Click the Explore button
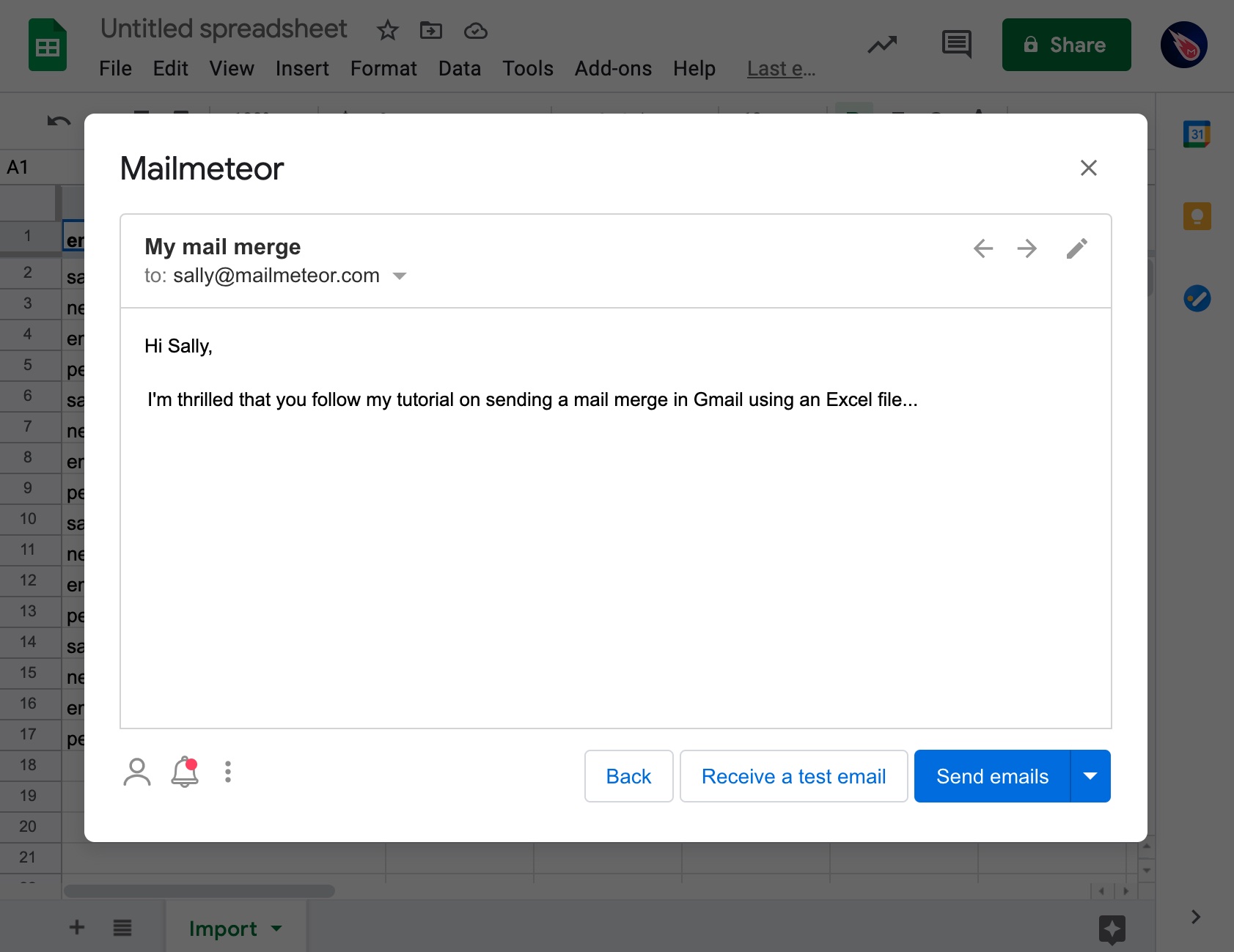1234x952 pixels. point(1112,929)
